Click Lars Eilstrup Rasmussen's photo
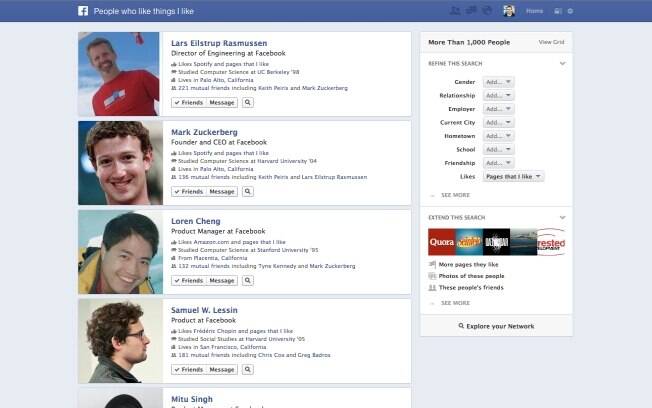Image resolution: width=652 pixels, height=408 pixels. 119,74
